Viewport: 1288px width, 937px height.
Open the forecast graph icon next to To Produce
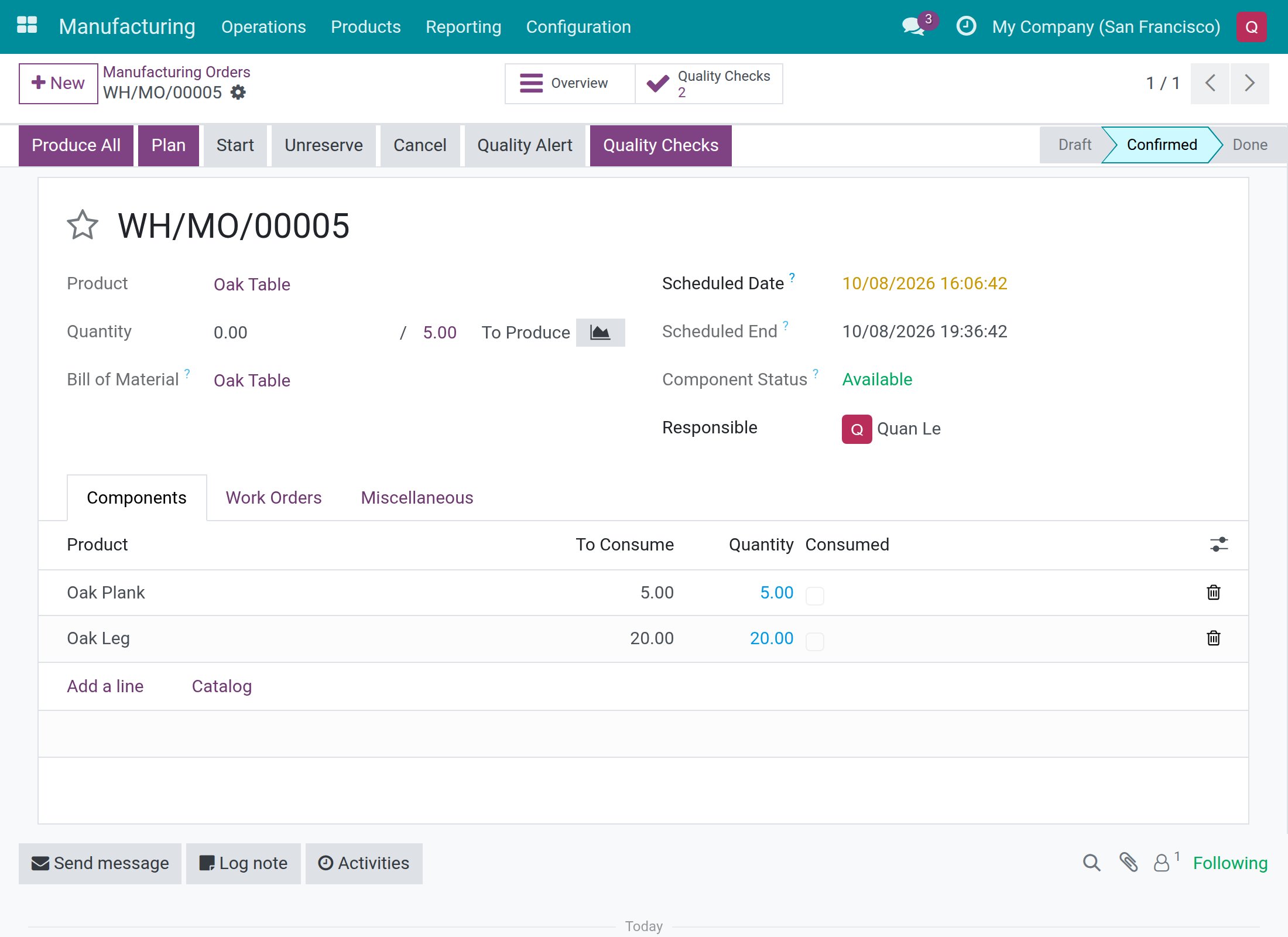click(600, 333)
